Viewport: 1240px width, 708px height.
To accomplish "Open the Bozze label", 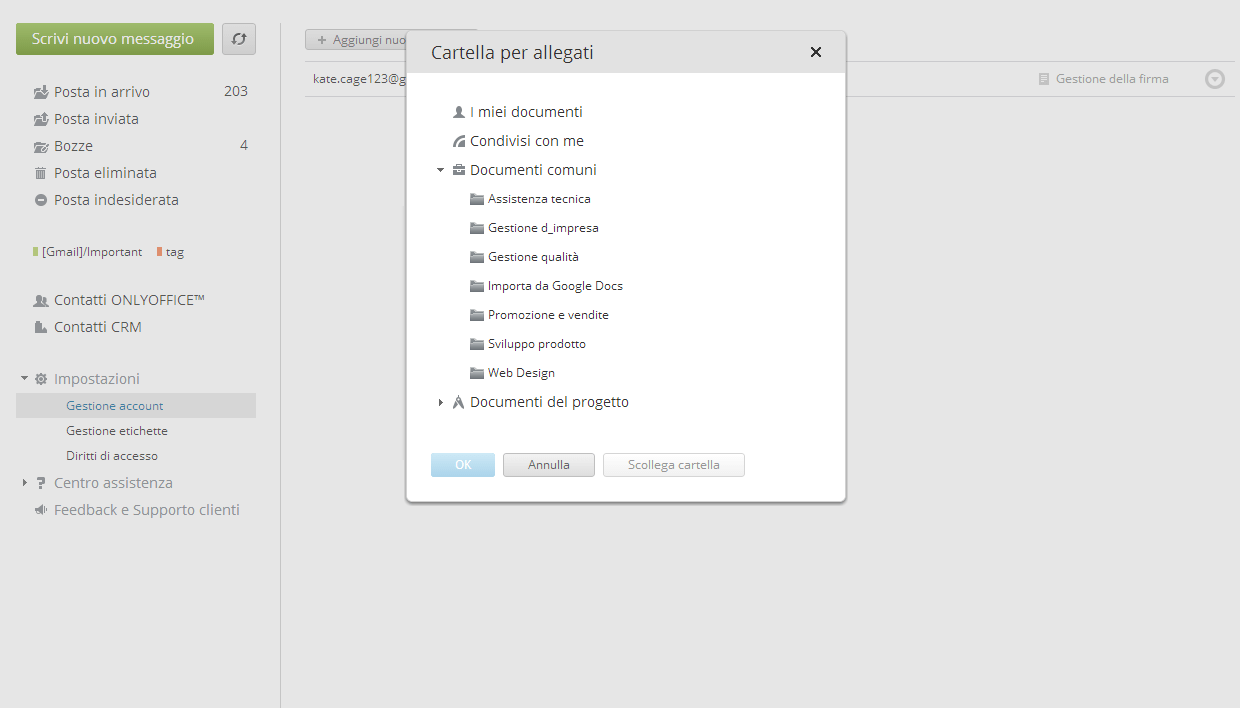I will (x=73, y=146).
